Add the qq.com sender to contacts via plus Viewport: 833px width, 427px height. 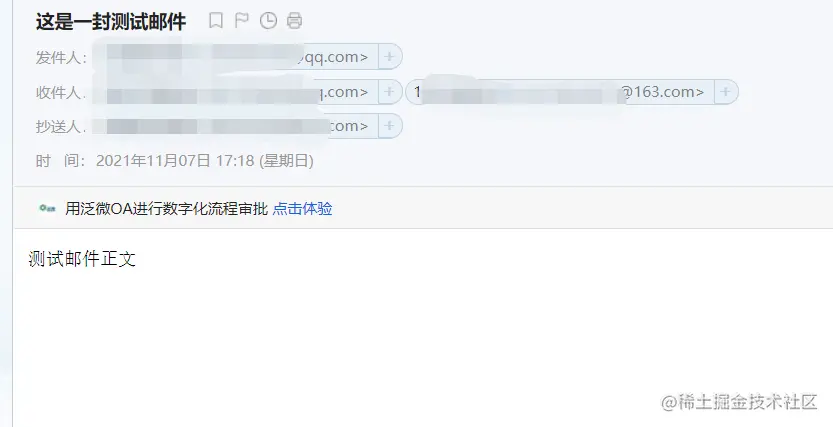click(x=390, y=56)
